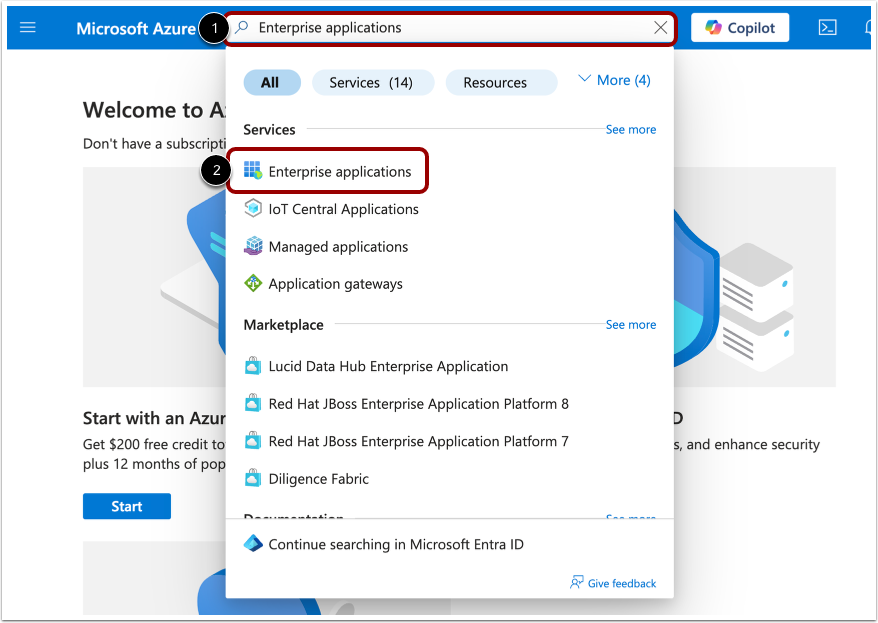The height and width of the screenshot is (623, 878).
Task: Open Copilot from the top bar
Action: click(739, 27)
